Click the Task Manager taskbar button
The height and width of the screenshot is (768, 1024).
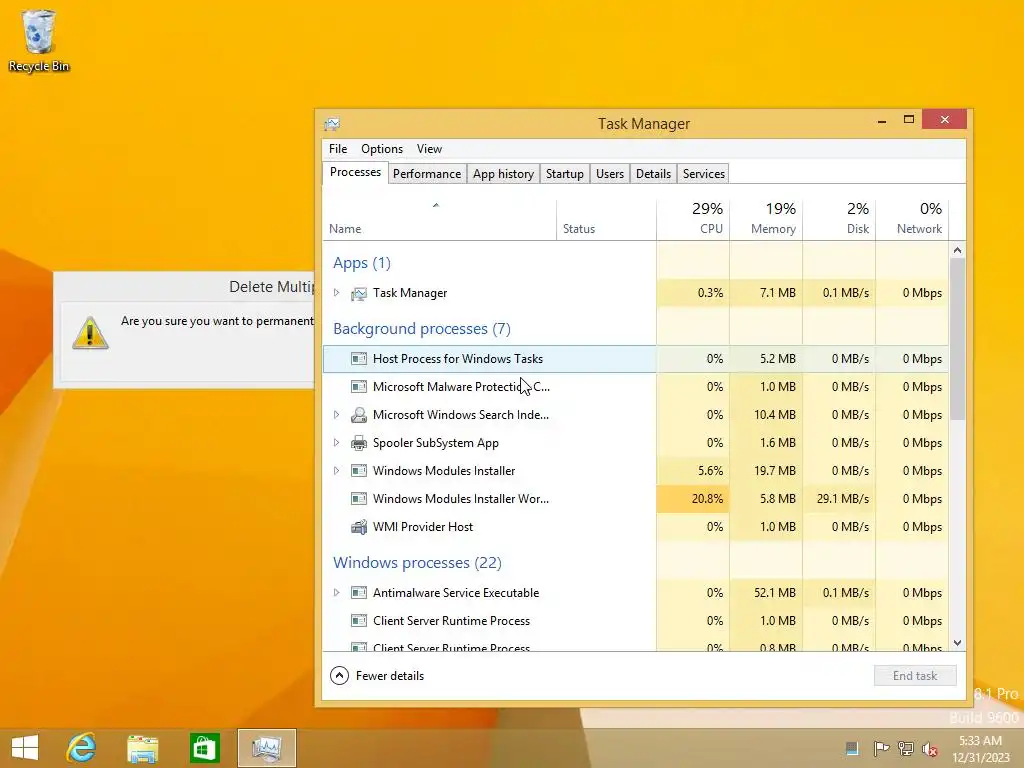(266, 748)
